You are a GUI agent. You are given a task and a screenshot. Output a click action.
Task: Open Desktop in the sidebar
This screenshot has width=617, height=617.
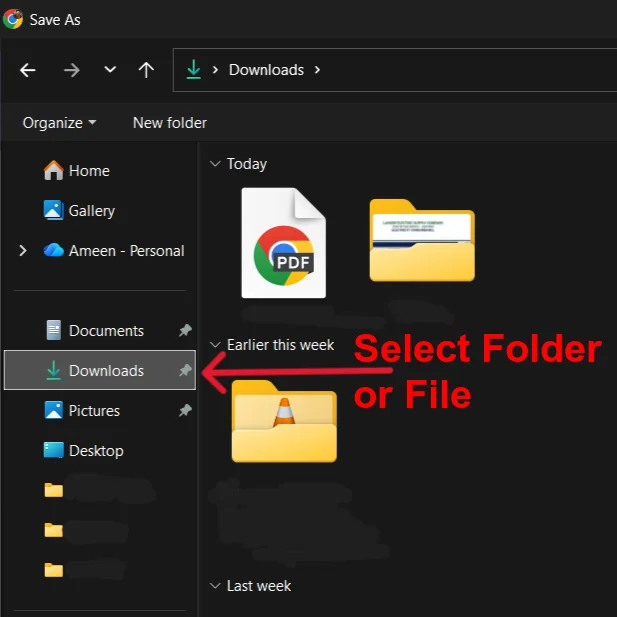pyautogui.click(x=83, y=451)
